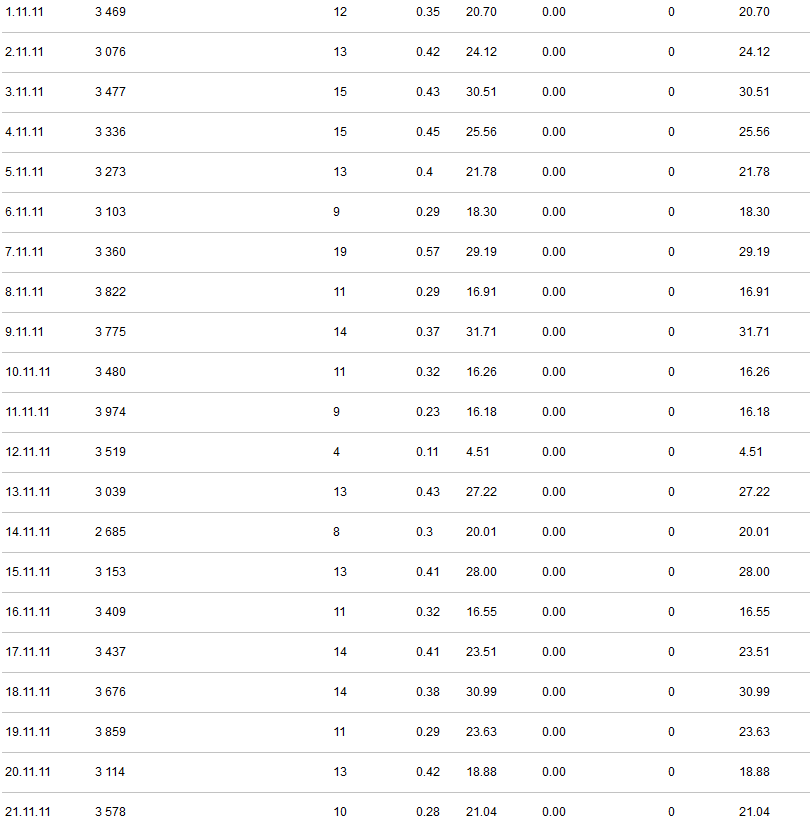Click the date cell 15.11.11
Image resolution: width=810 pixels, height=831 pixels.
27,572
